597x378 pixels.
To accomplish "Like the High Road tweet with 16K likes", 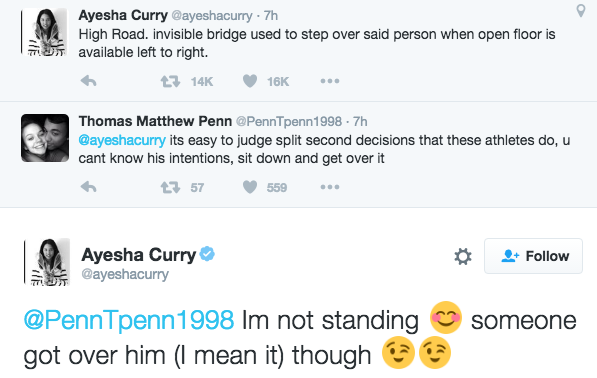I will 250,81.
